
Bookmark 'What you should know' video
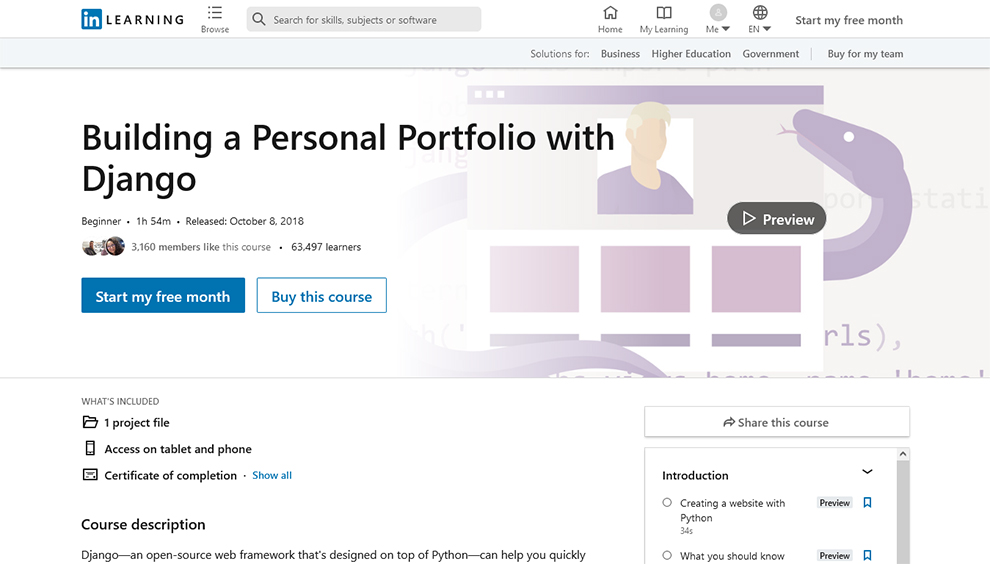pos(867,555)
